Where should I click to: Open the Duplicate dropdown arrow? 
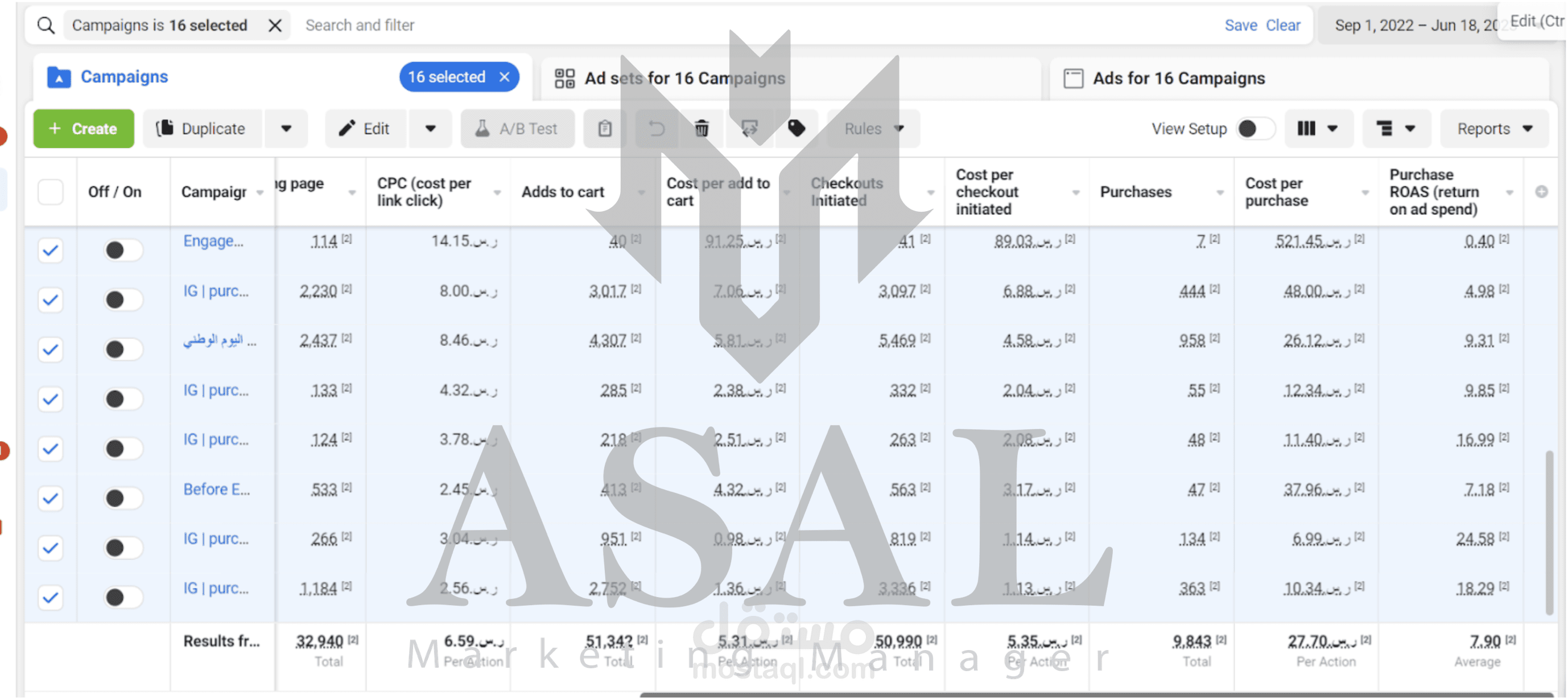point(286,129)
